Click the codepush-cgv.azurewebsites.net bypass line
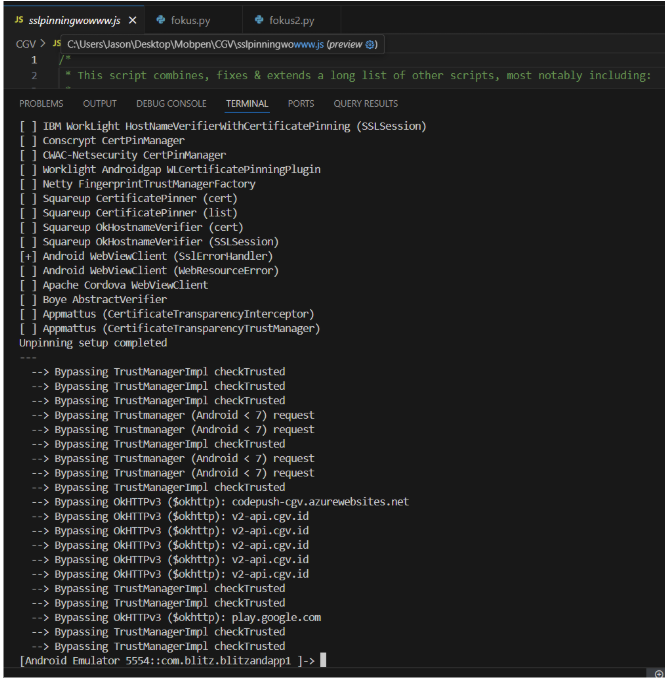This screenshot has width=665, height=681. point(220,502)
